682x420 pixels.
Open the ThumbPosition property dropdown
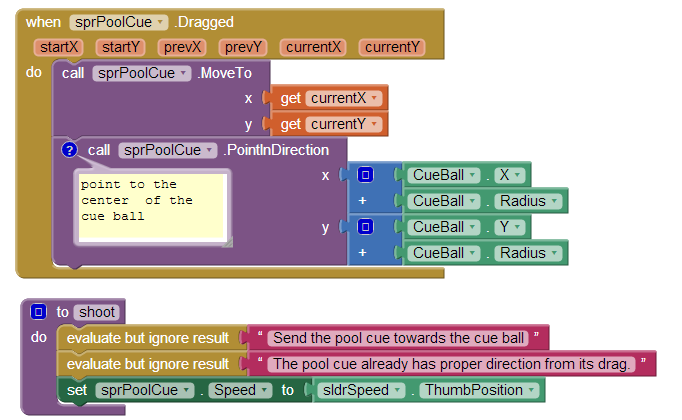pos(479,390)
